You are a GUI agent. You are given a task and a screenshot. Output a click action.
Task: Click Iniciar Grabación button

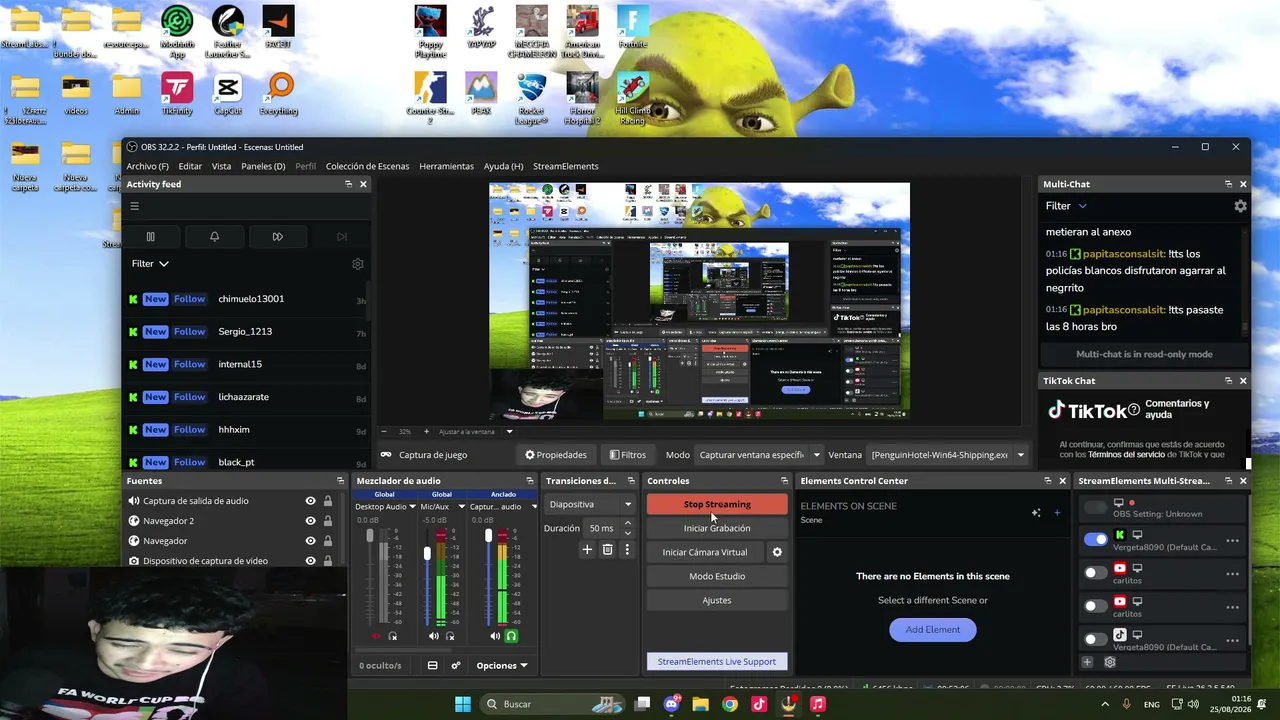[717, 528]
